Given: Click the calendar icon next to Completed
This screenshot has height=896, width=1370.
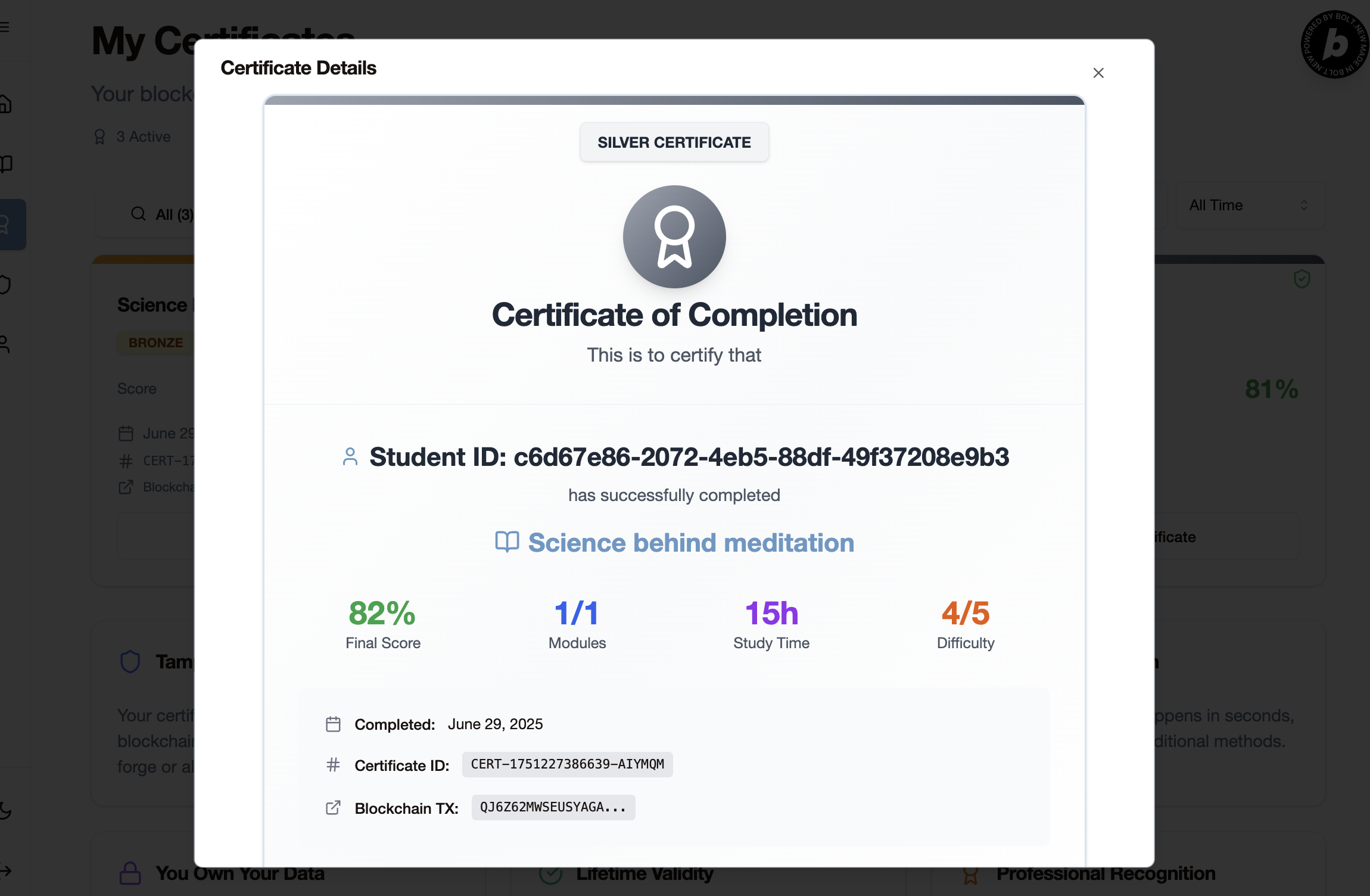Looking at the screenshot, I should coord(333,724).
